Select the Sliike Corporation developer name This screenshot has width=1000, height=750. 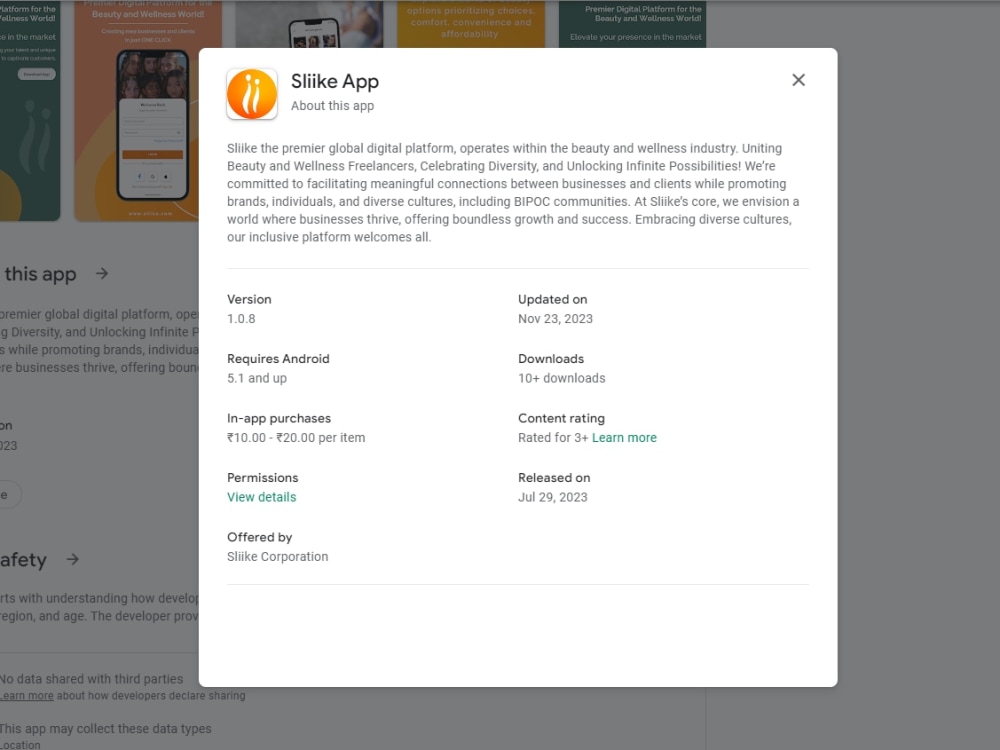tap(278, 556)
